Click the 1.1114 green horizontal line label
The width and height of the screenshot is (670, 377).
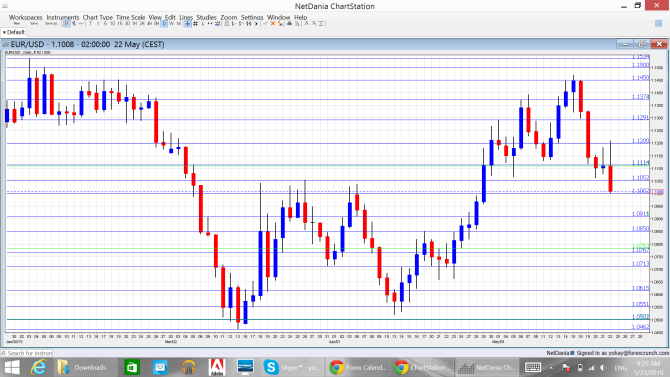click(x=640, y=163)
